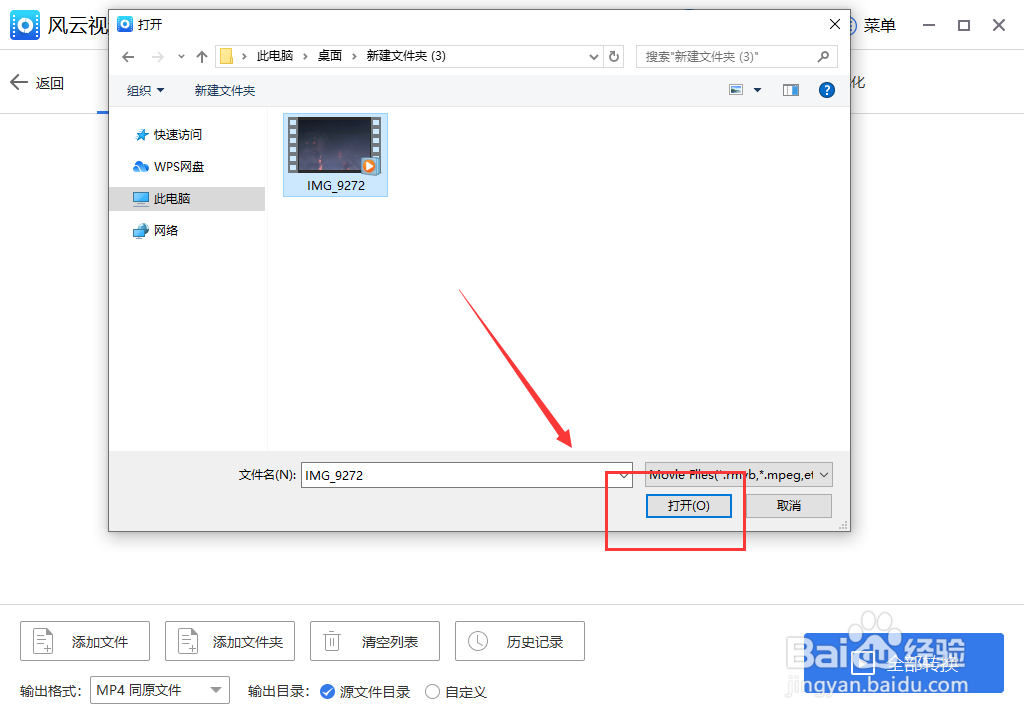Go forward in the dialog navigation
The width and height of the screenshot is (1024, 720).
click(x=157, y=57)
